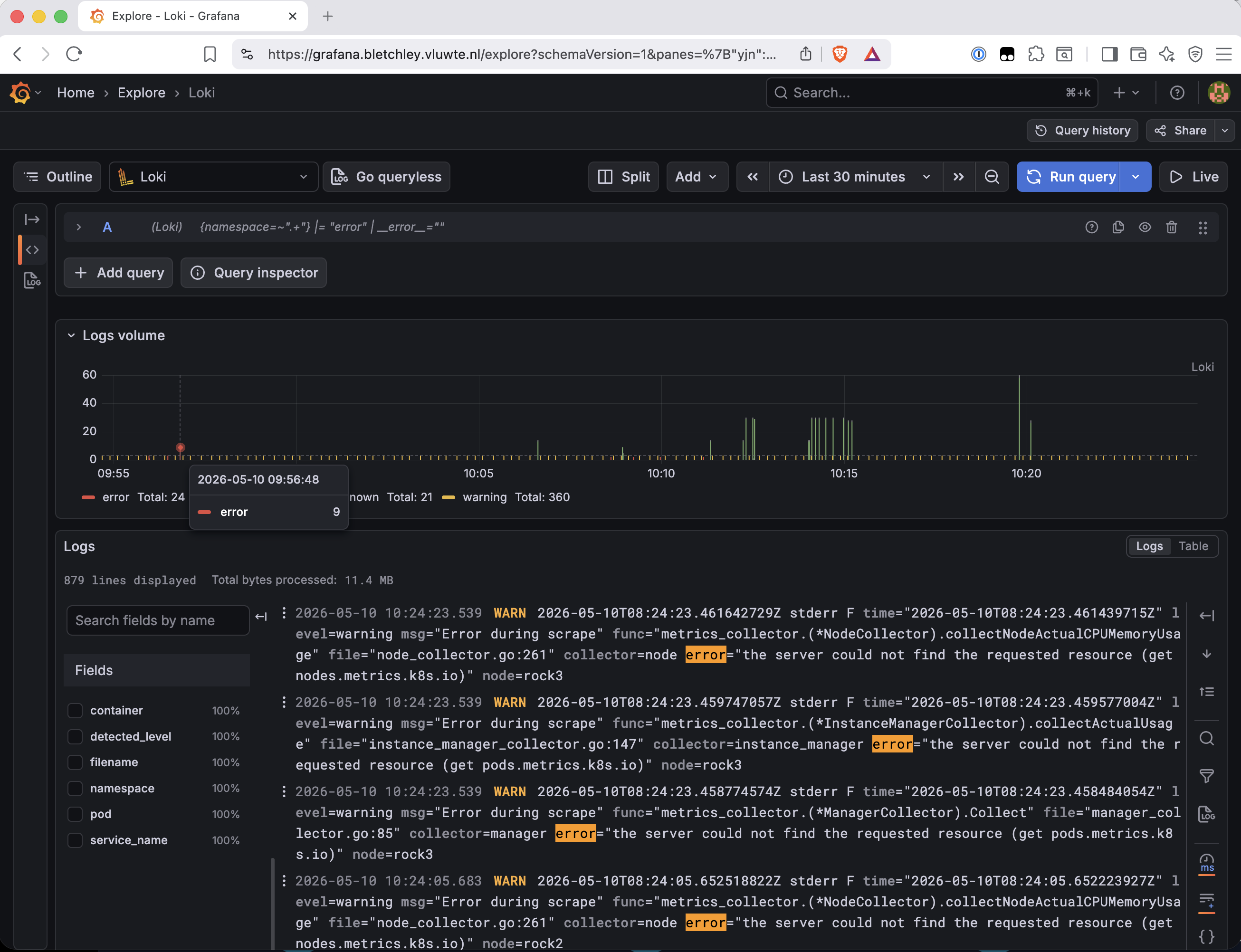The width and height of the screenshot is (1241, 952).
Task: Click Go queryless button
Action: [386, 177]
